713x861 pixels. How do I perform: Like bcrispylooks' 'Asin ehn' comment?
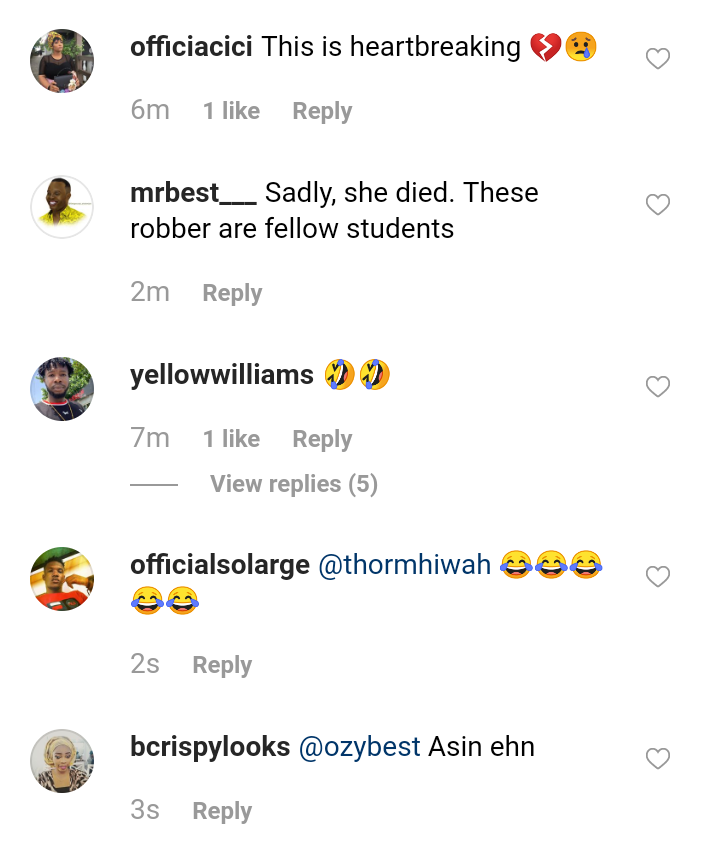click(657, 760)
